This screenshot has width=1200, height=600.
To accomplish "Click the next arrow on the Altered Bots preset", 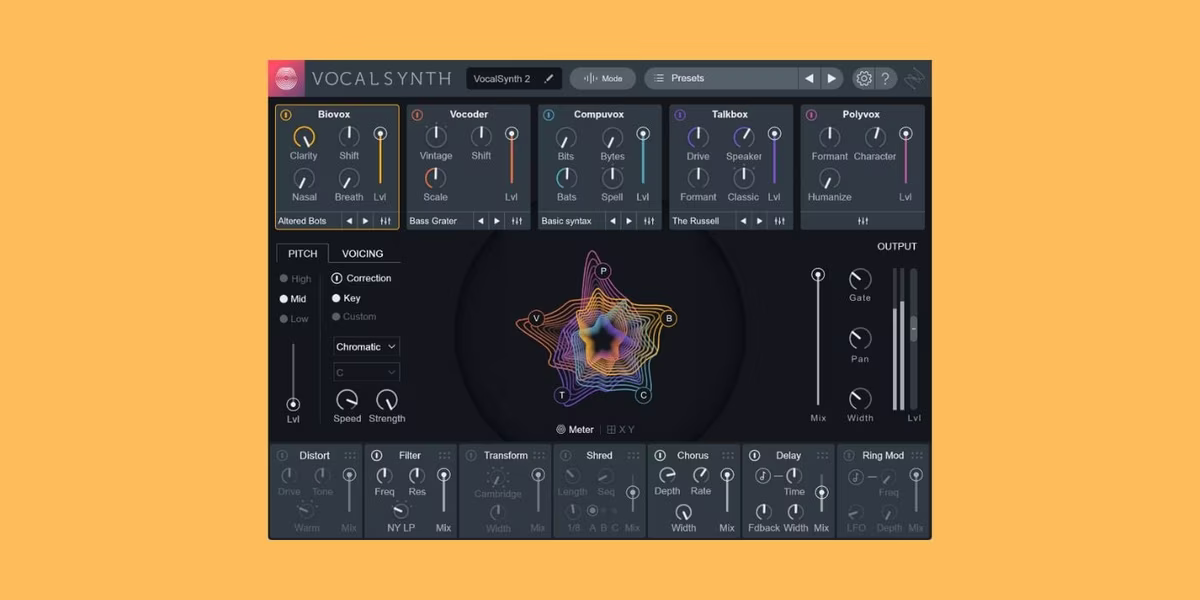I will click(364, 221).
